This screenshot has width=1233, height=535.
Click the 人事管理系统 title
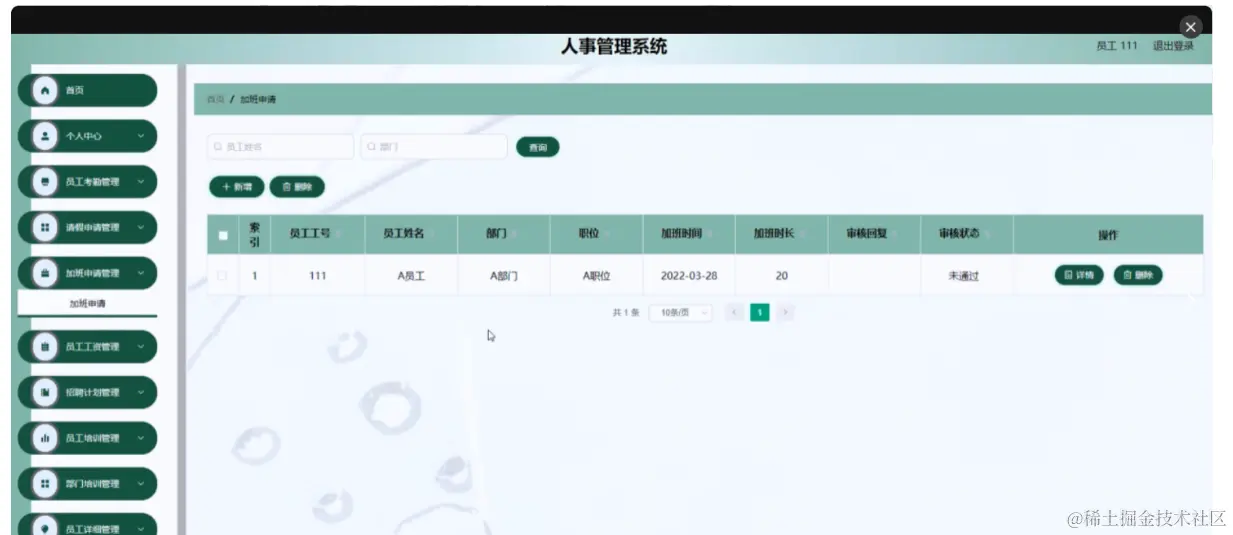point(614,47)
